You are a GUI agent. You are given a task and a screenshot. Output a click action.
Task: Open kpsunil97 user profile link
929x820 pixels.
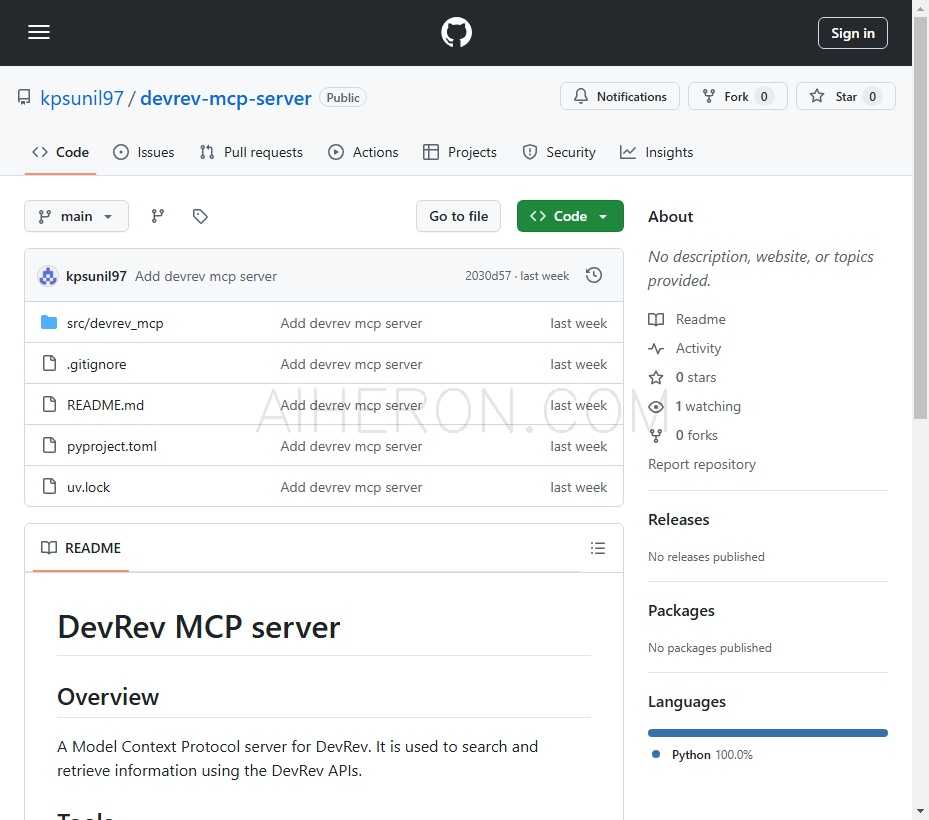[x=82, y=98]
